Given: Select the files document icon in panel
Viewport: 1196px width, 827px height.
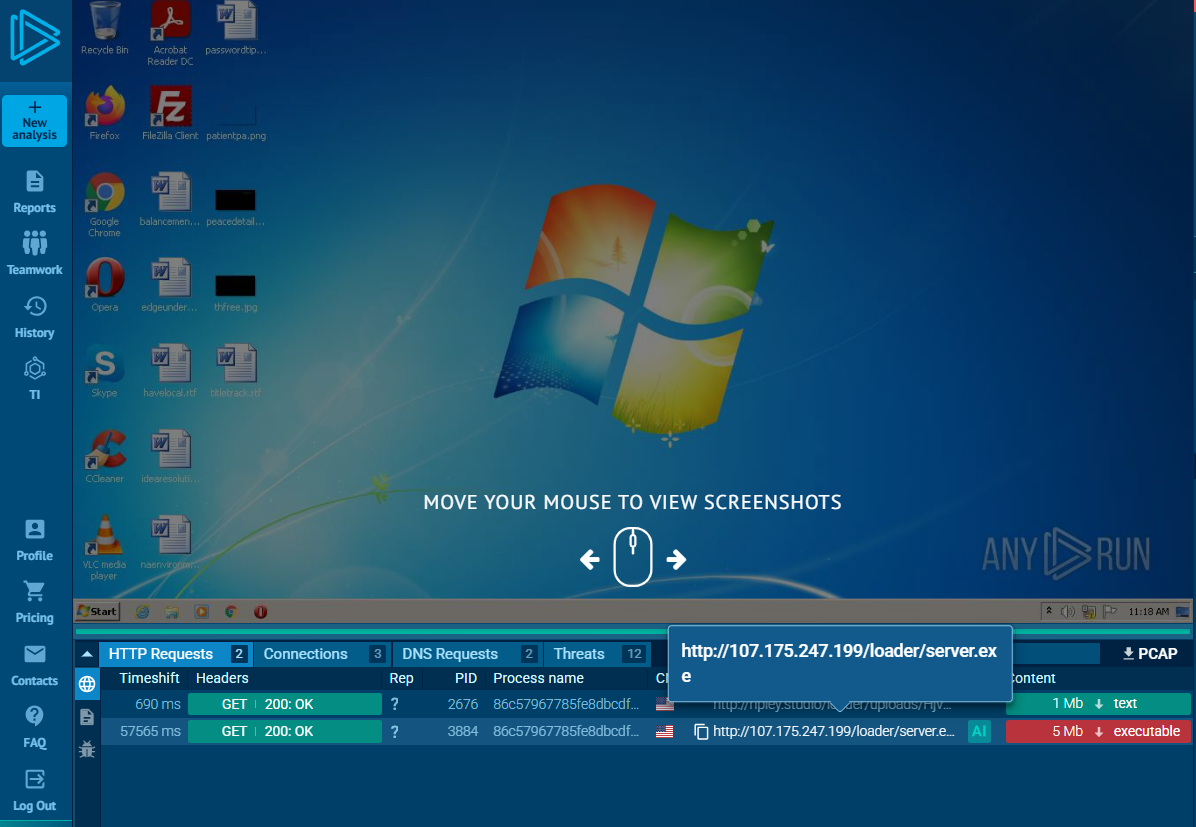Looking at the screenshot, I should [x=87, y=717].
